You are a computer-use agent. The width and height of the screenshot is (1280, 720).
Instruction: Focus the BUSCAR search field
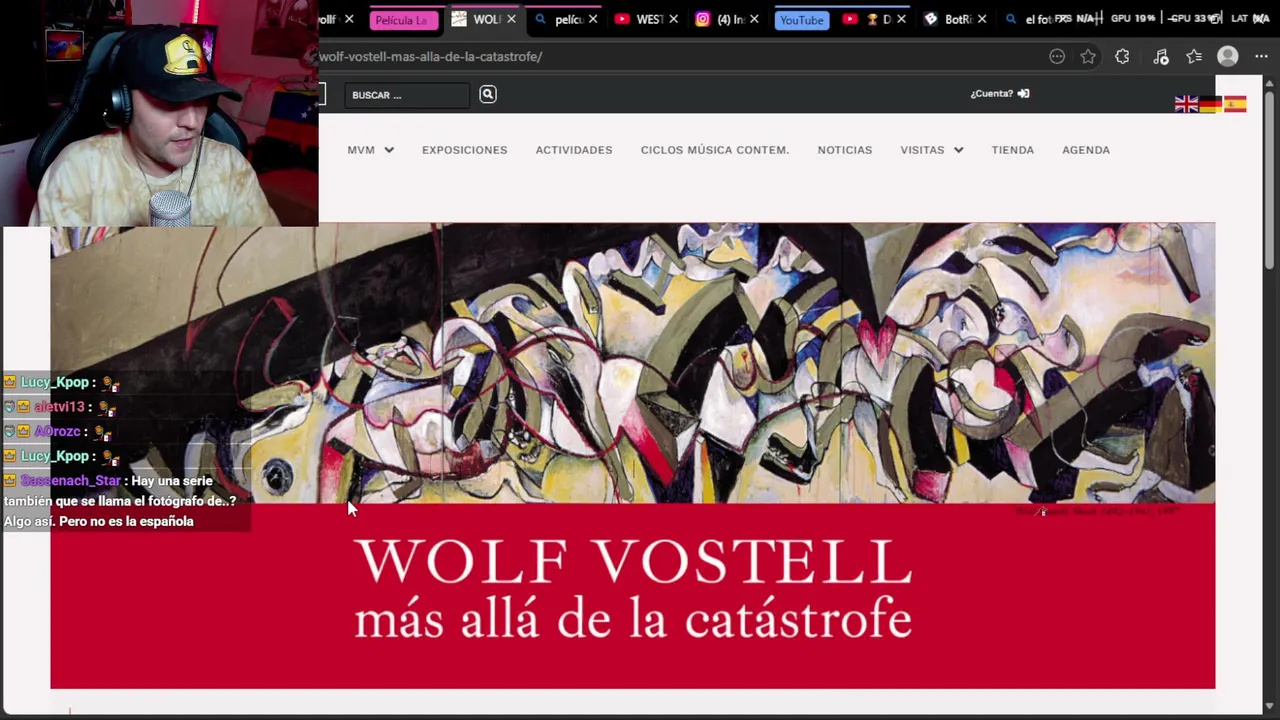408,95
